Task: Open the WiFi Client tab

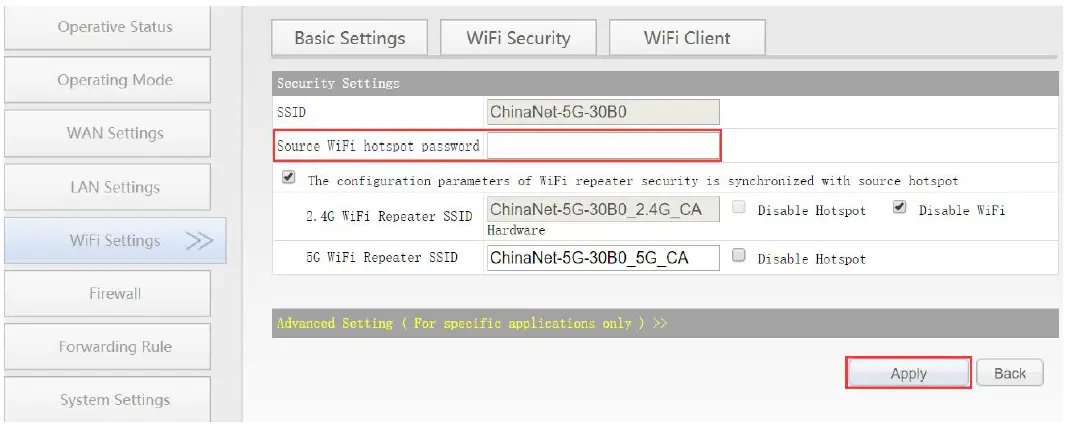Action: click(686, 38)
